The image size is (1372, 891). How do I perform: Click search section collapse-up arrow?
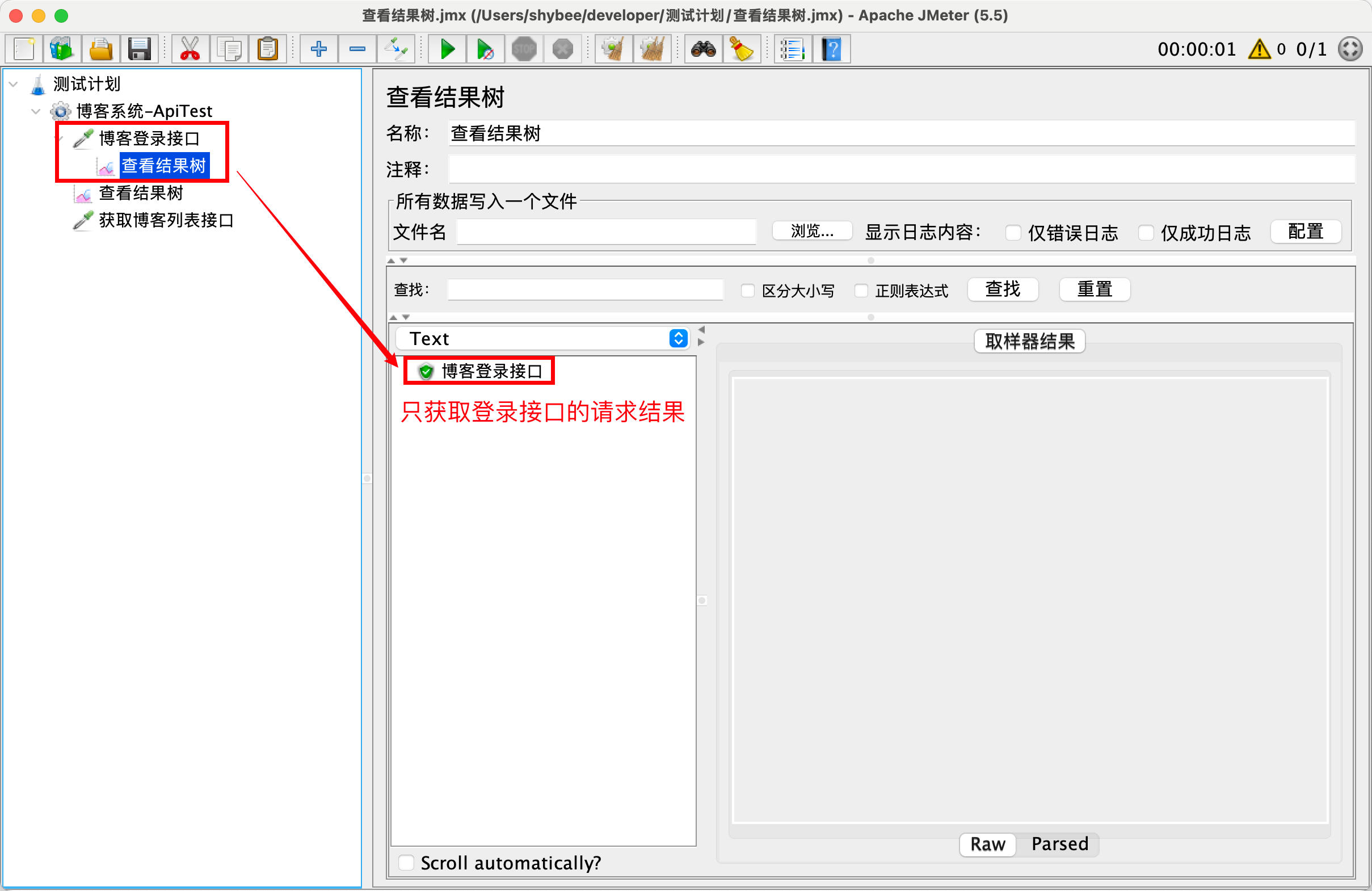394,317
